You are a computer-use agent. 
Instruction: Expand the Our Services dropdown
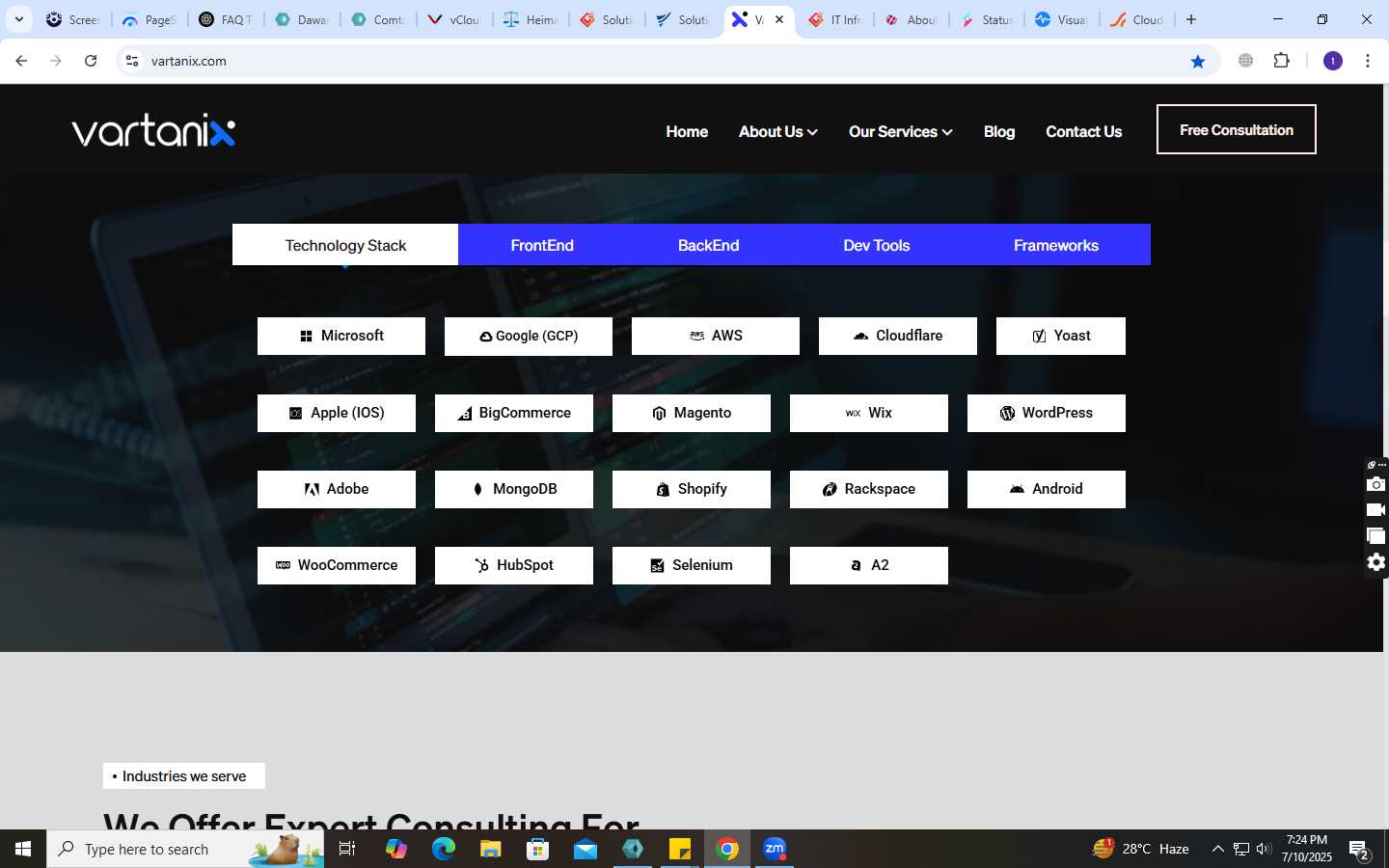[900, 131]
